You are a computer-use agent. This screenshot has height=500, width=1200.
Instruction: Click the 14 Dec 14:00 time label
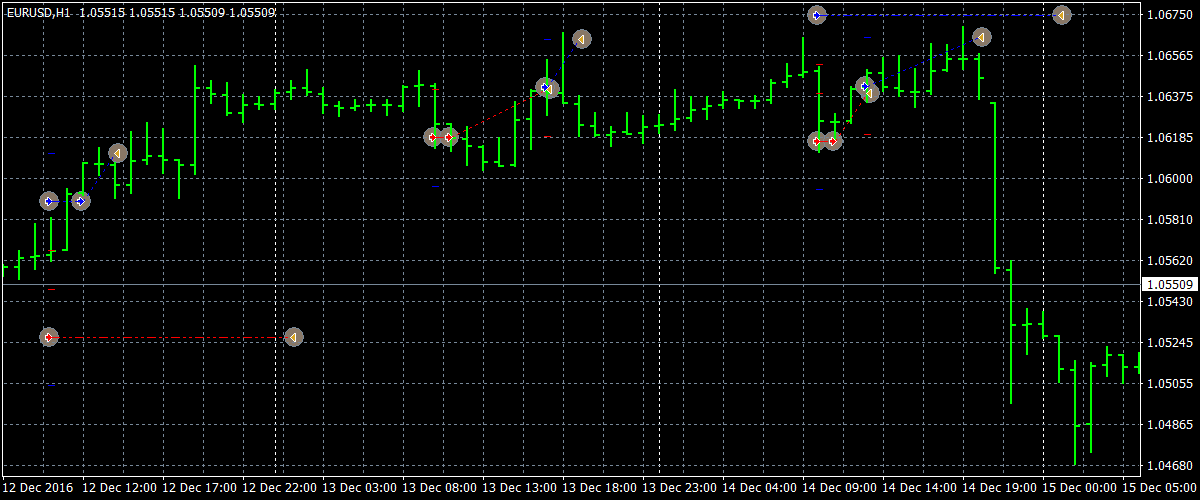[919, 488]
